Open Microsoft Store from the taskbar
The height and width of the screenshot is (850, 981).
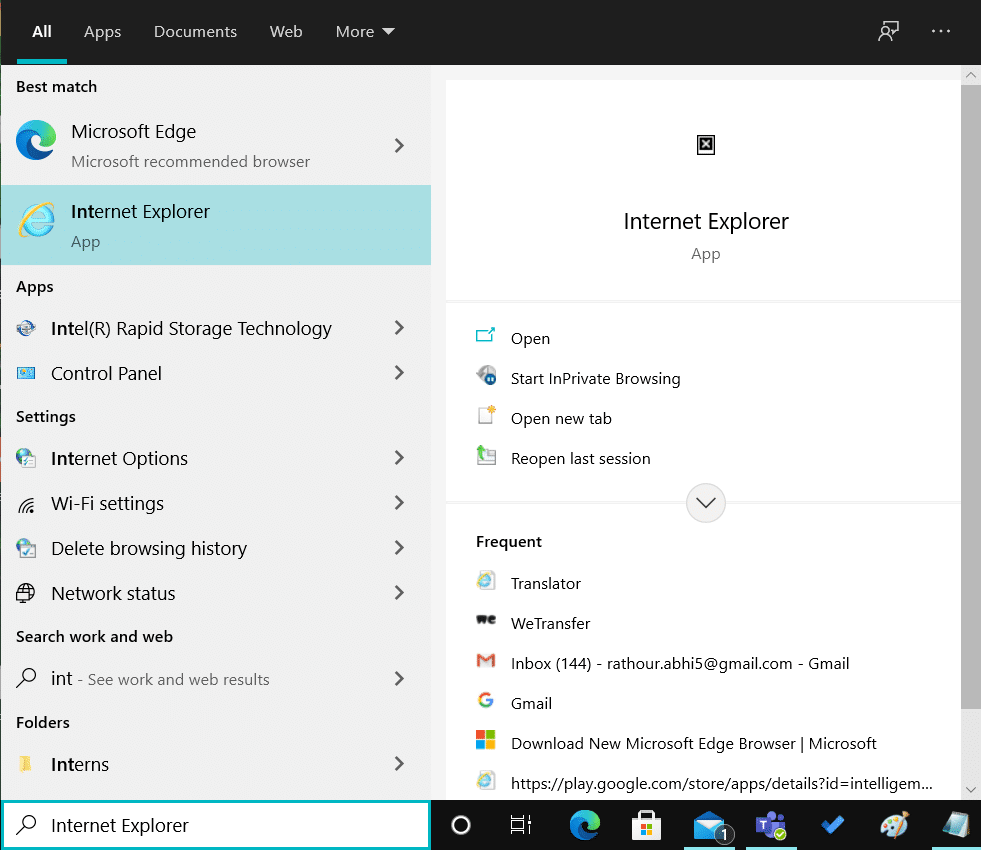click(646, 825)
